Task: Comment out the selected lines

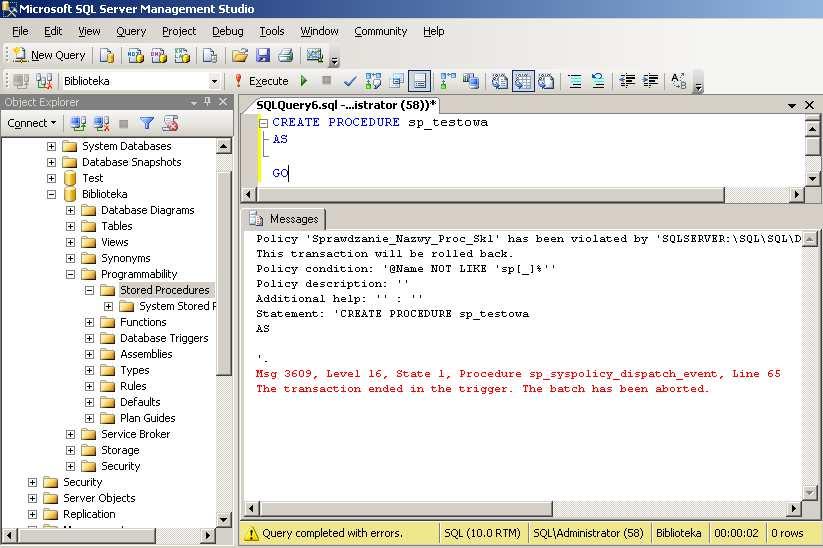Action: coord(575,81)
